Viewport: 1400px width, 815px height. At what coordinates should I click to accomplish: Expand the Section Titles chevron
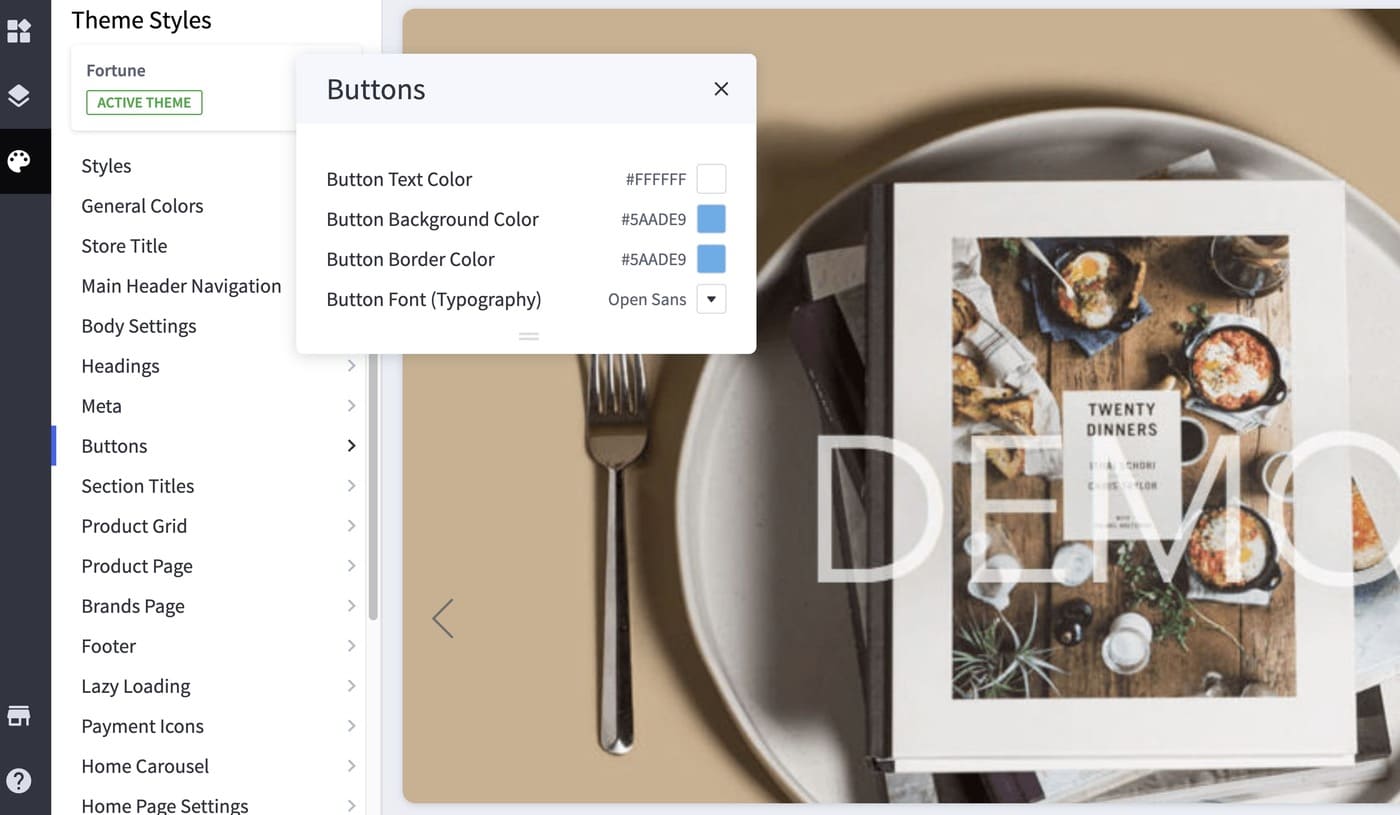[x=351, y=486]
